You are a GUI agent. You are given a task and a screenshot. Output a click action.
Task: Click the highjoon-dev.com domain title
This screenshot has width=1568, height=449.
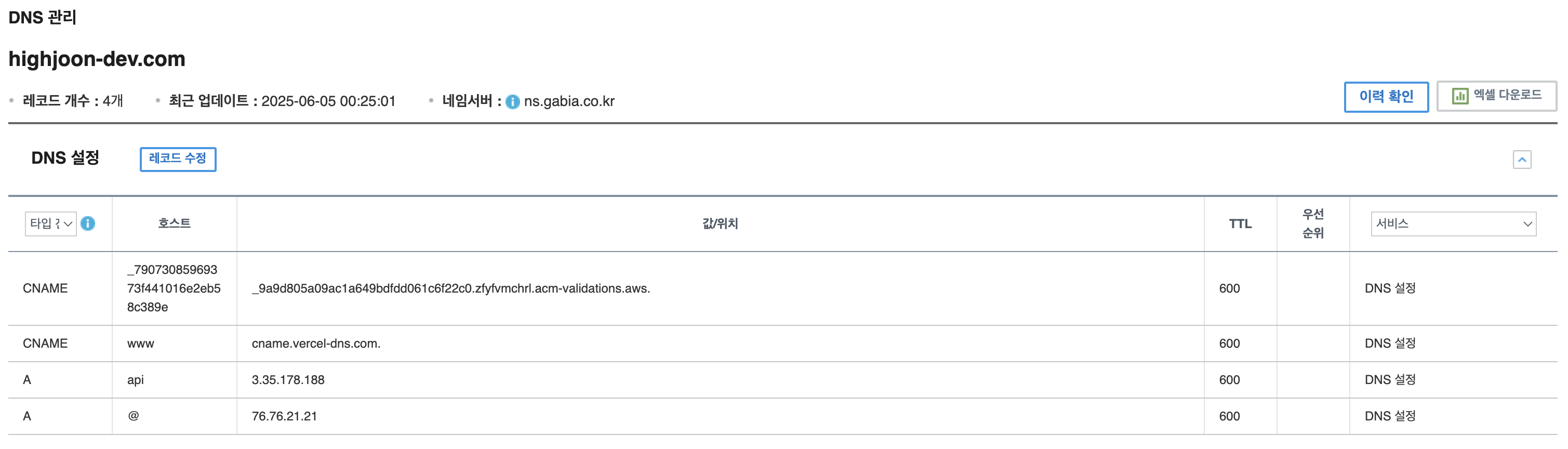[97, 59]
